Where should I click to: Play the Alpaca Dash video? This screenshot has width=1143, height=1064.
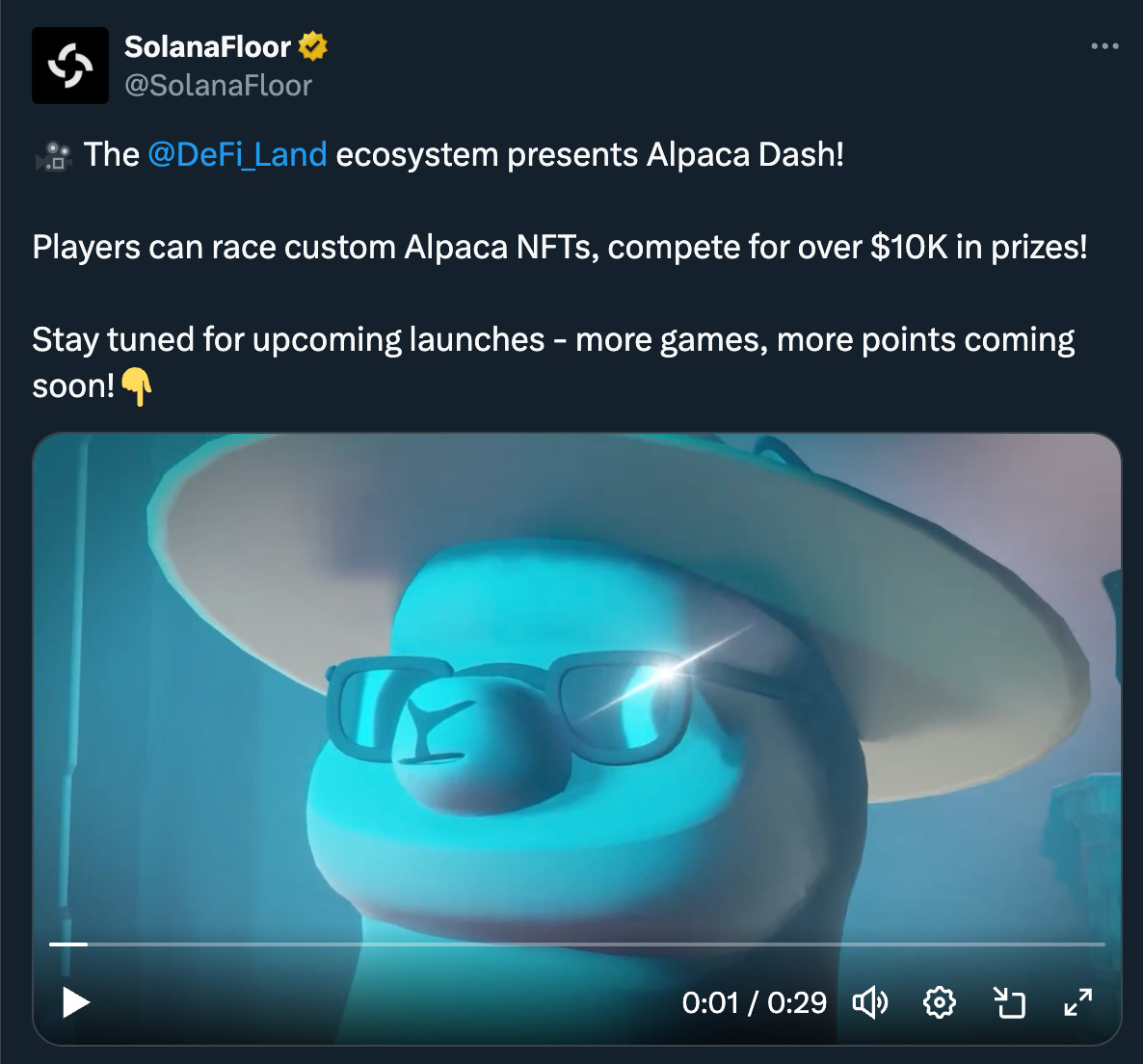tap(76, 1002)
